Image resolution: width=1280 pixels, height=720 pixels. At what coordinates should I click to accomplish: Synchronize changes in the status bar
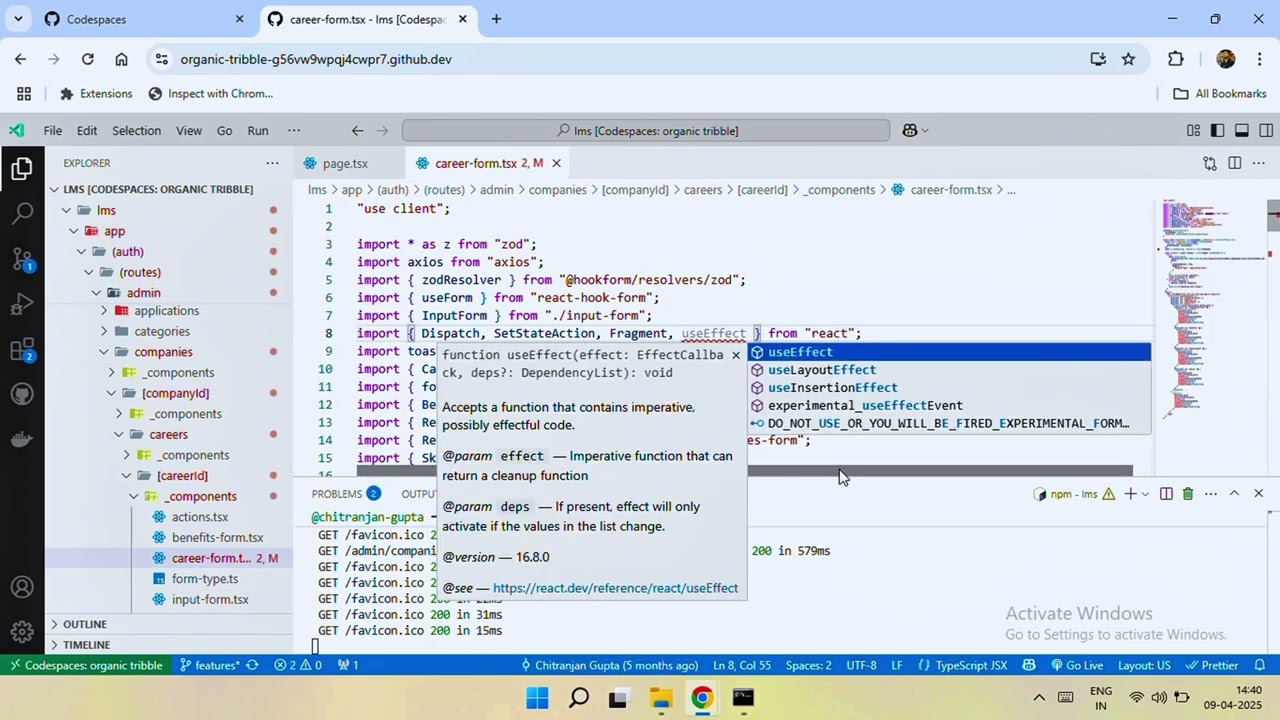click(x=252, y=665)
